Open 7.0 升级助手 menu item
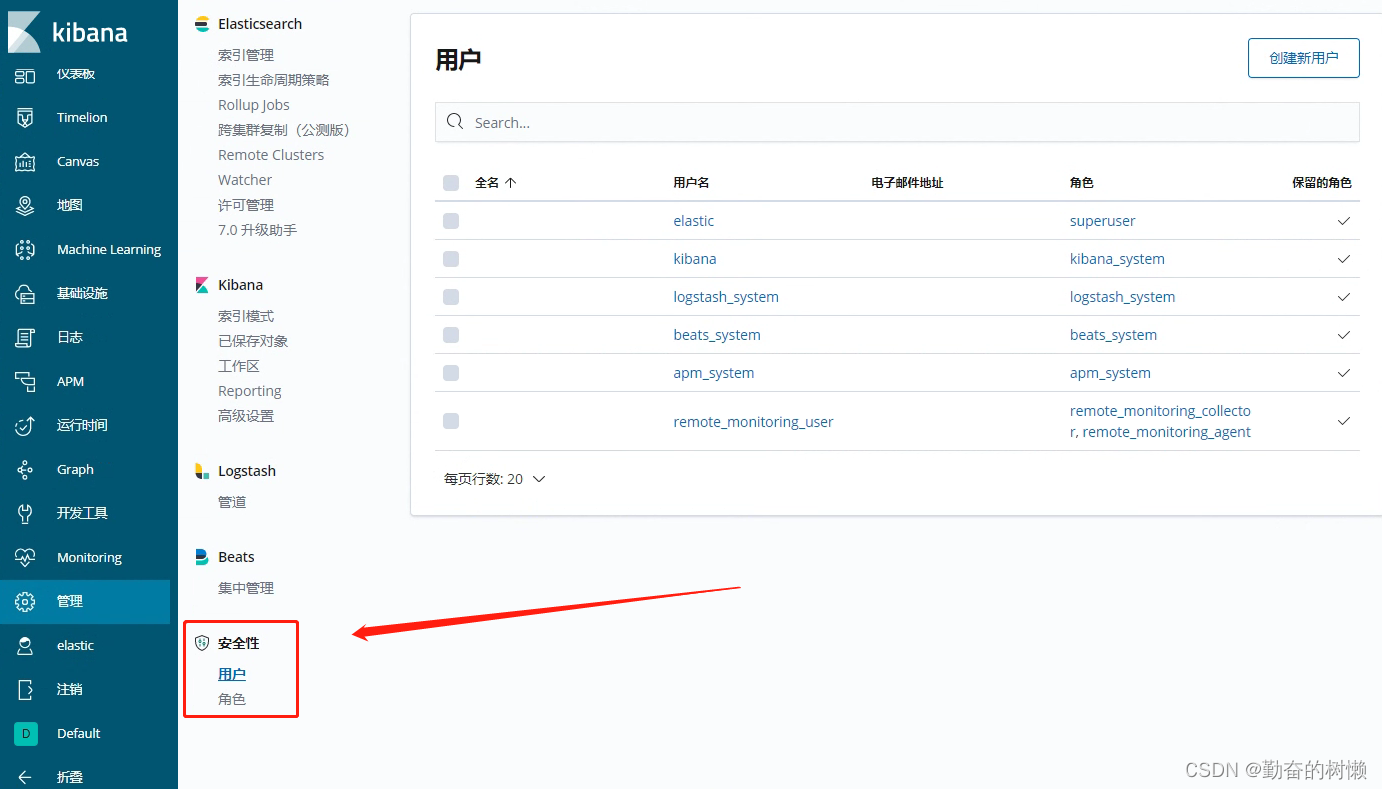This screenshot has width=1382, height=789. click(x=257, y=230)
